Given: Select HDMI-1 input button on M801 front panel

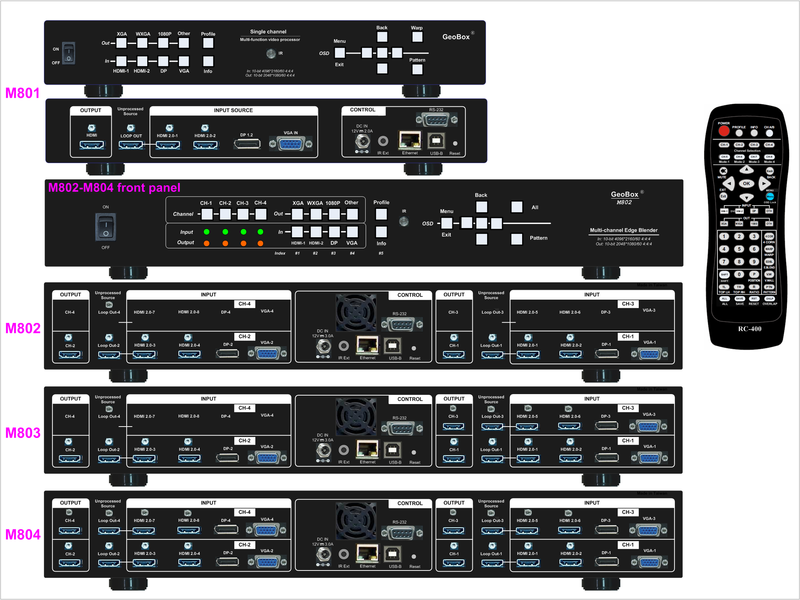Looking at the screenshot, I should click(x=121, y=61).
